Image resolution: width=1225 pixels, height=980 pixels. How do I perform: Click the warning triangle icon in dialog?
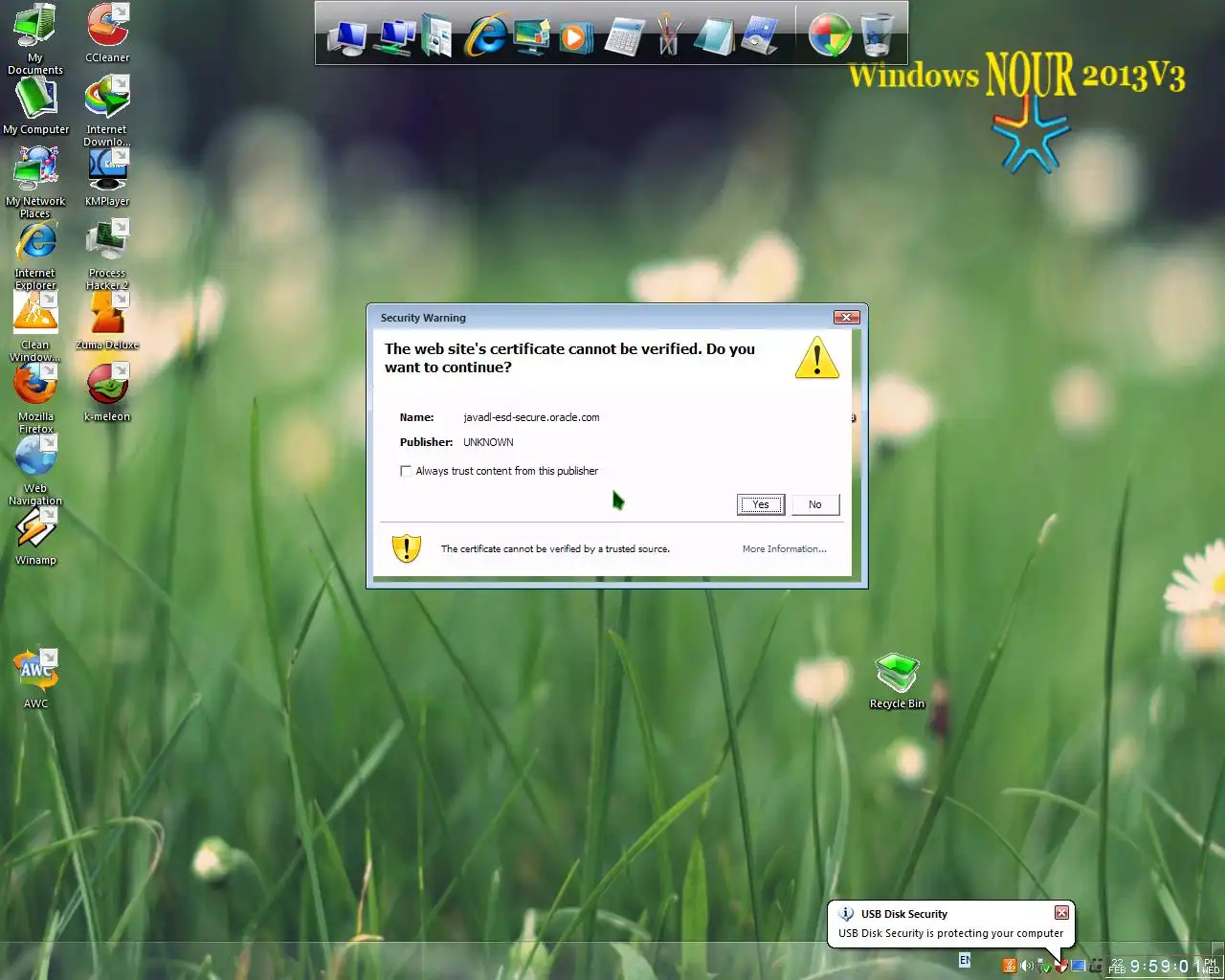click(x=817, y=357)
